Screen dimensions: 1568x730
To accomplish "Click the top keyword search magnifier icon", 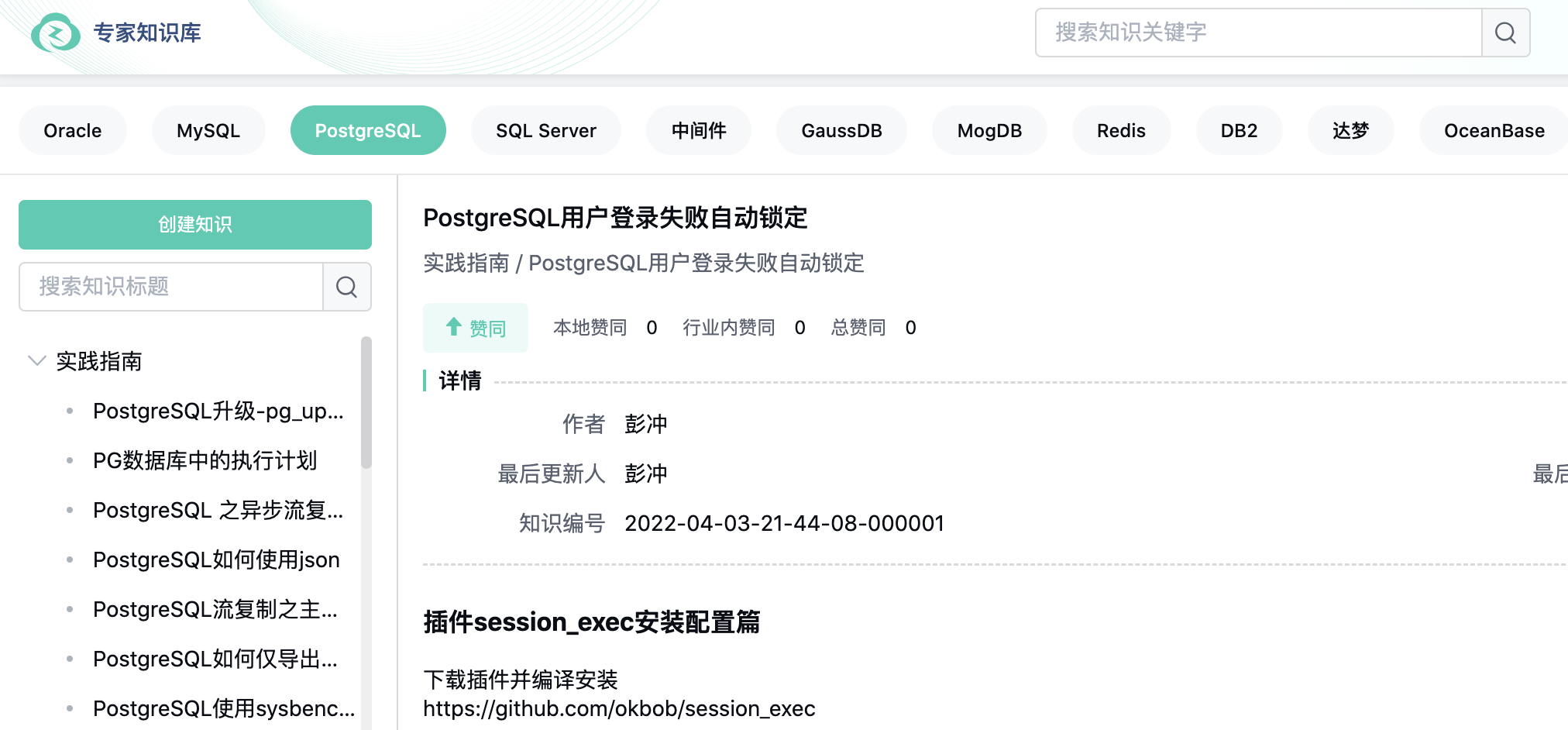I will coord(1505,33).
